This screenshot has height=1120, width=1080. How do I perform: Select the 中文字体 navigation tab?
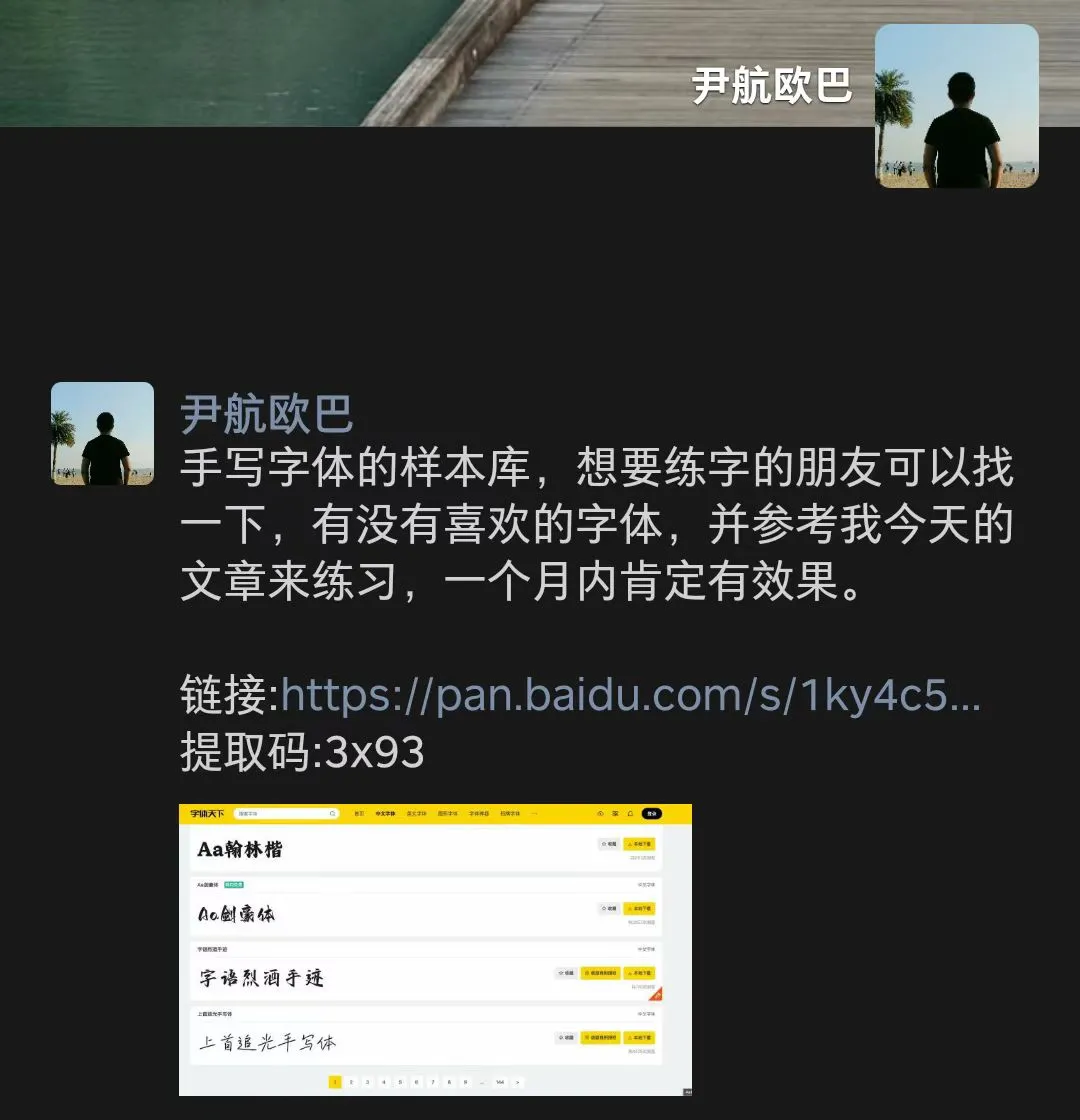[385, 814]
